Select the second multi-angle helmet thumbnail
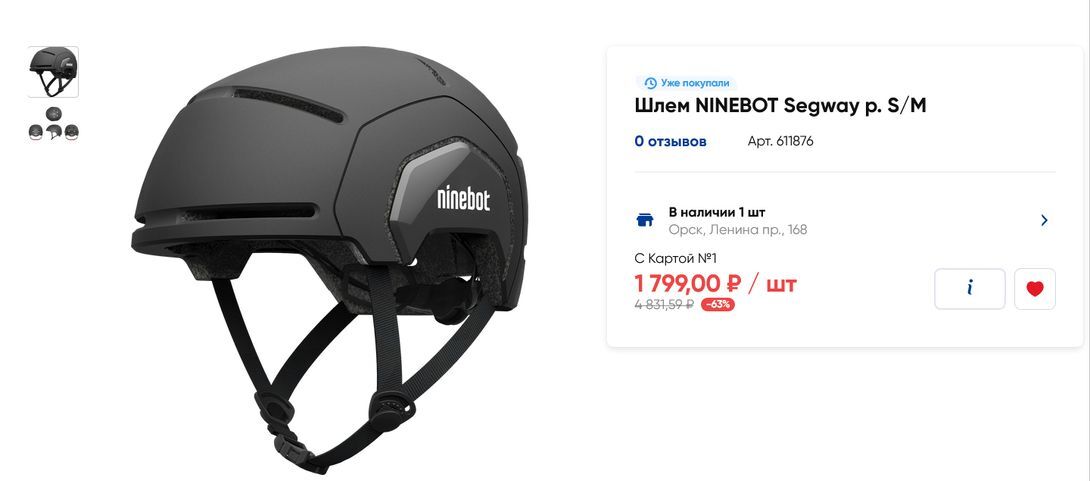Image resolution: width=1090 pixels, height=481 pixels. point(53,125)
